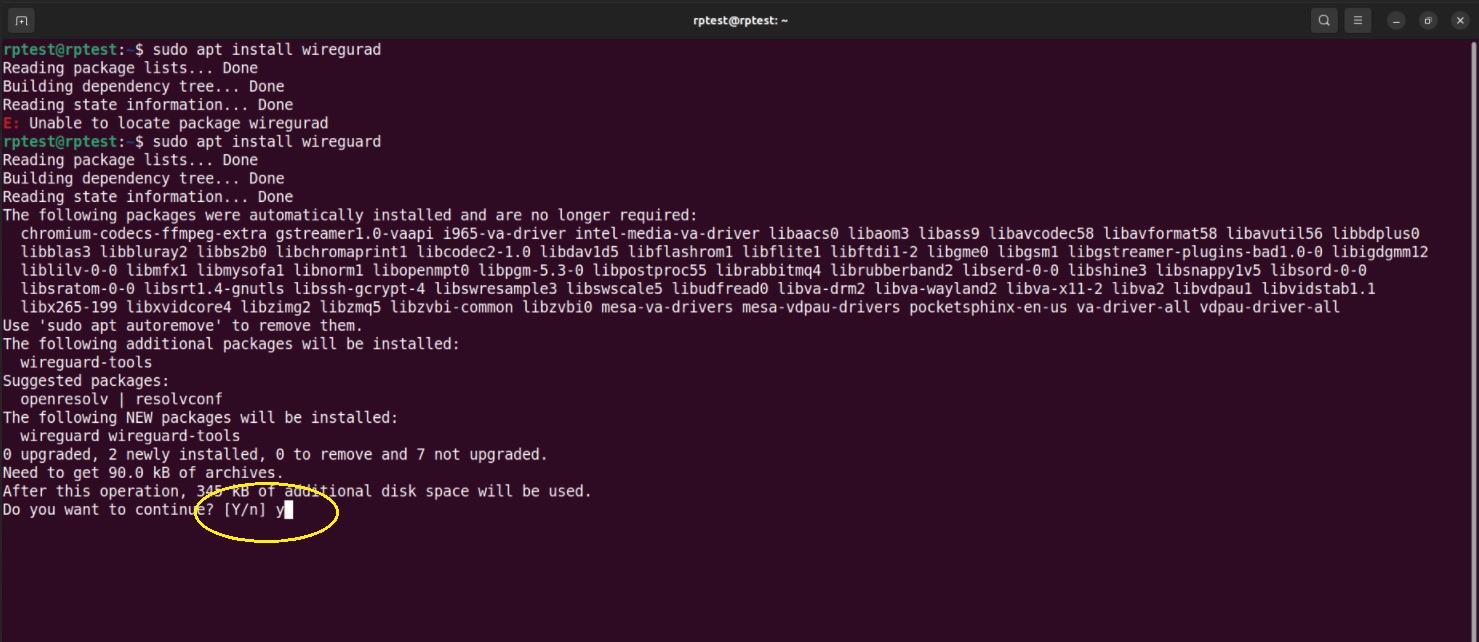
Task: Place cursor at the block cursor after y
Action: (290, 510)
